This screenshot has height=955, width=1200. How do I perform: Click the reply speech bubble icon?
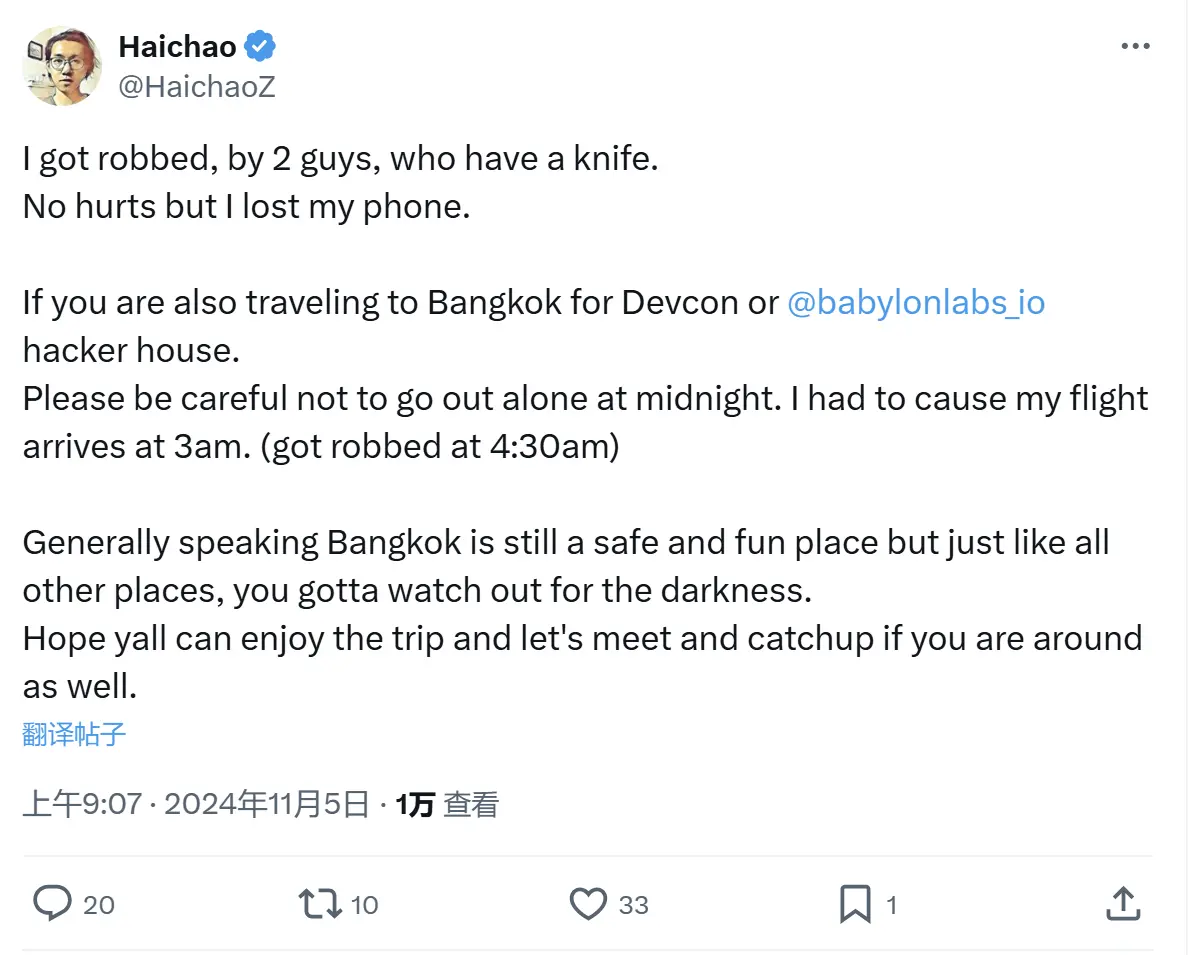click(54, 903)
